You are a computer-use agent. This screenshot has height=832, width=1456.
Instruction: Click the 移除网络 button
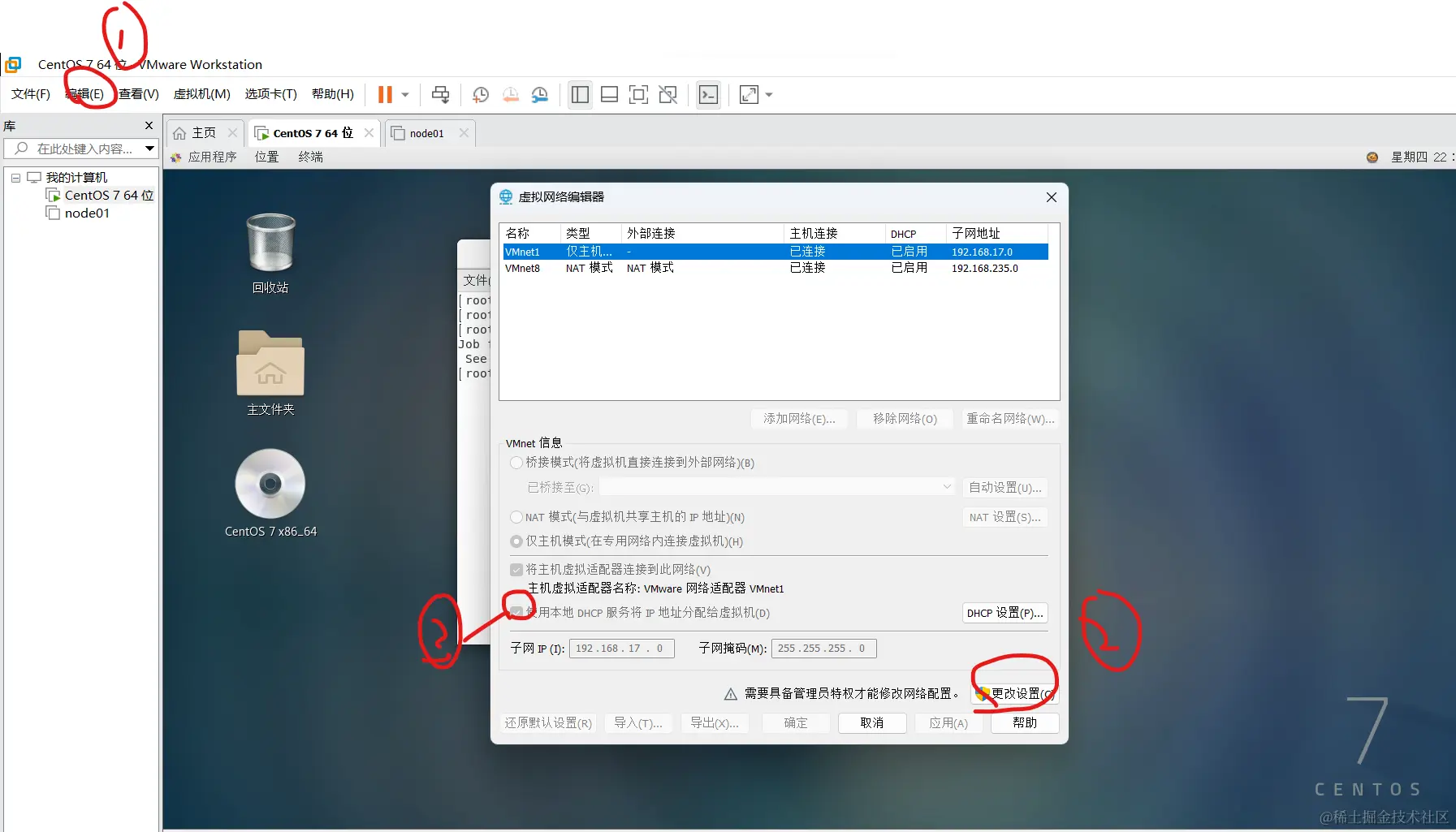(x=905, y=419)
